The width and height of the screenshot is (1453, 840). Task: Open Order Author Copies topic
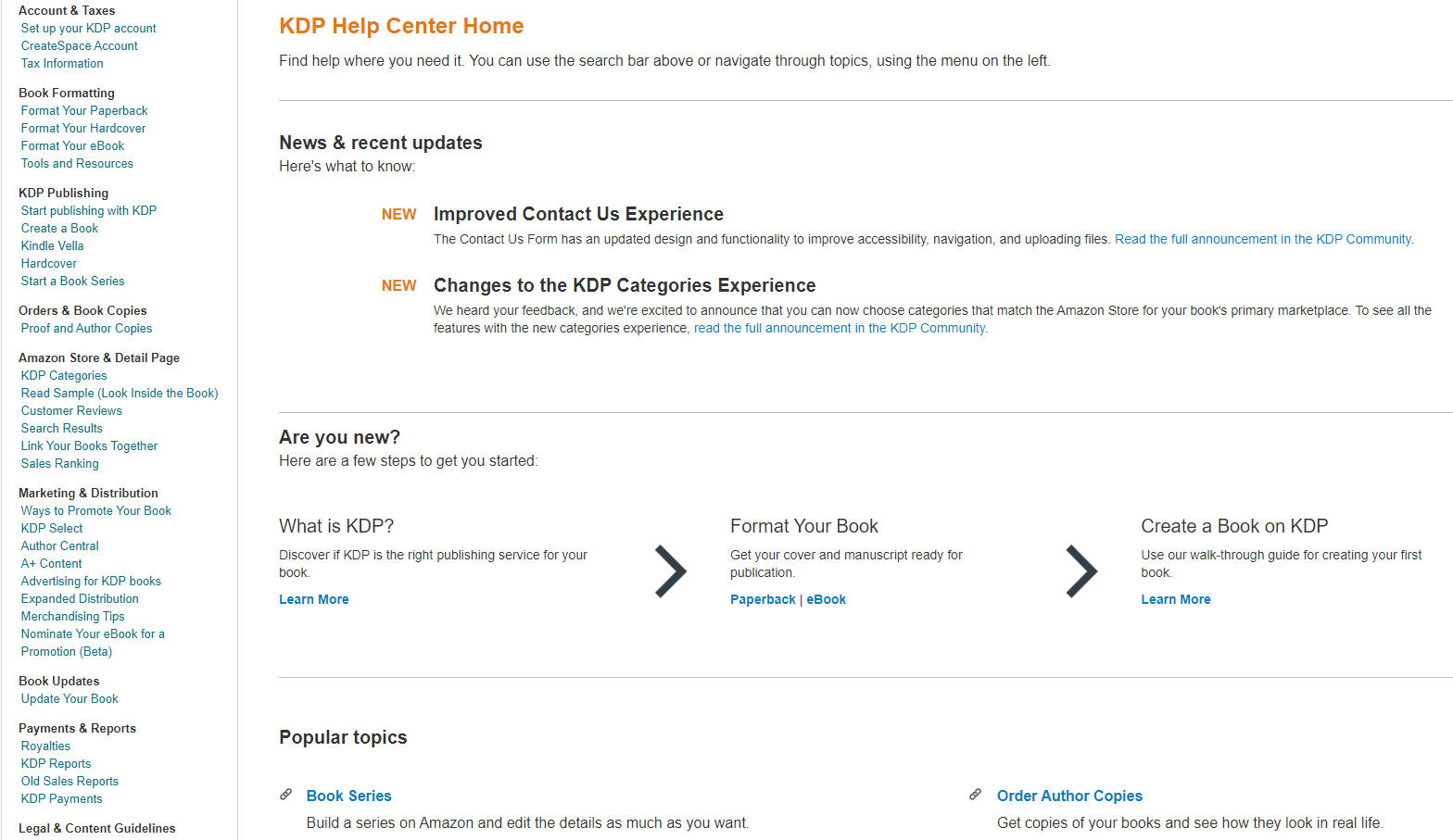click(x=1069, y=796)
